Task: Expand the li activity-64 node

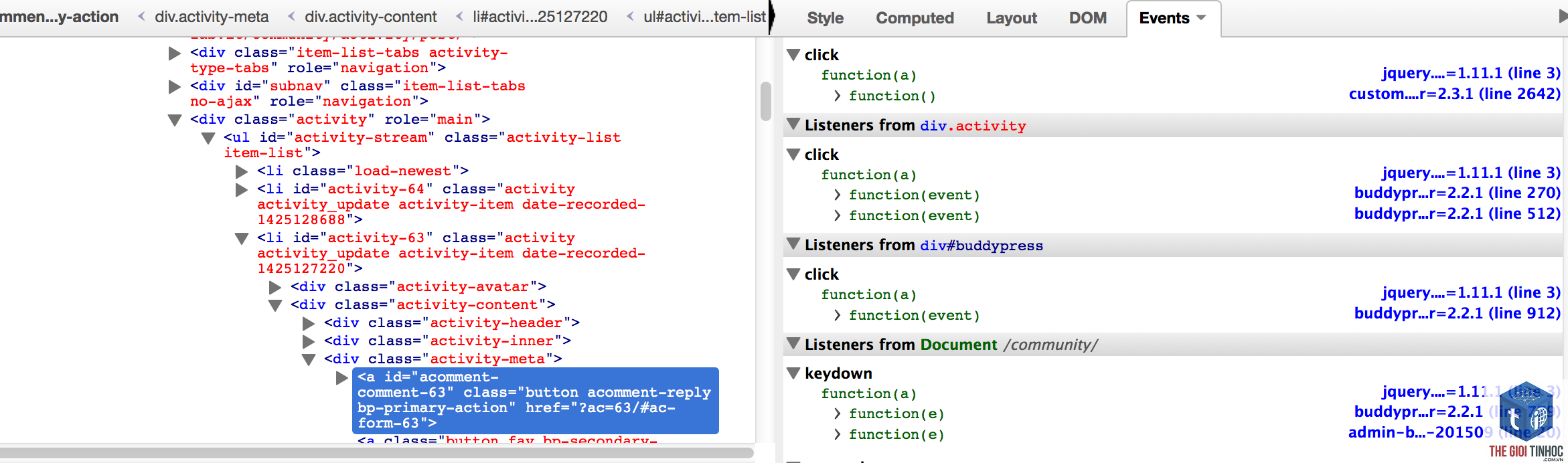Action: pyautogui.click(x=242, y=189)
